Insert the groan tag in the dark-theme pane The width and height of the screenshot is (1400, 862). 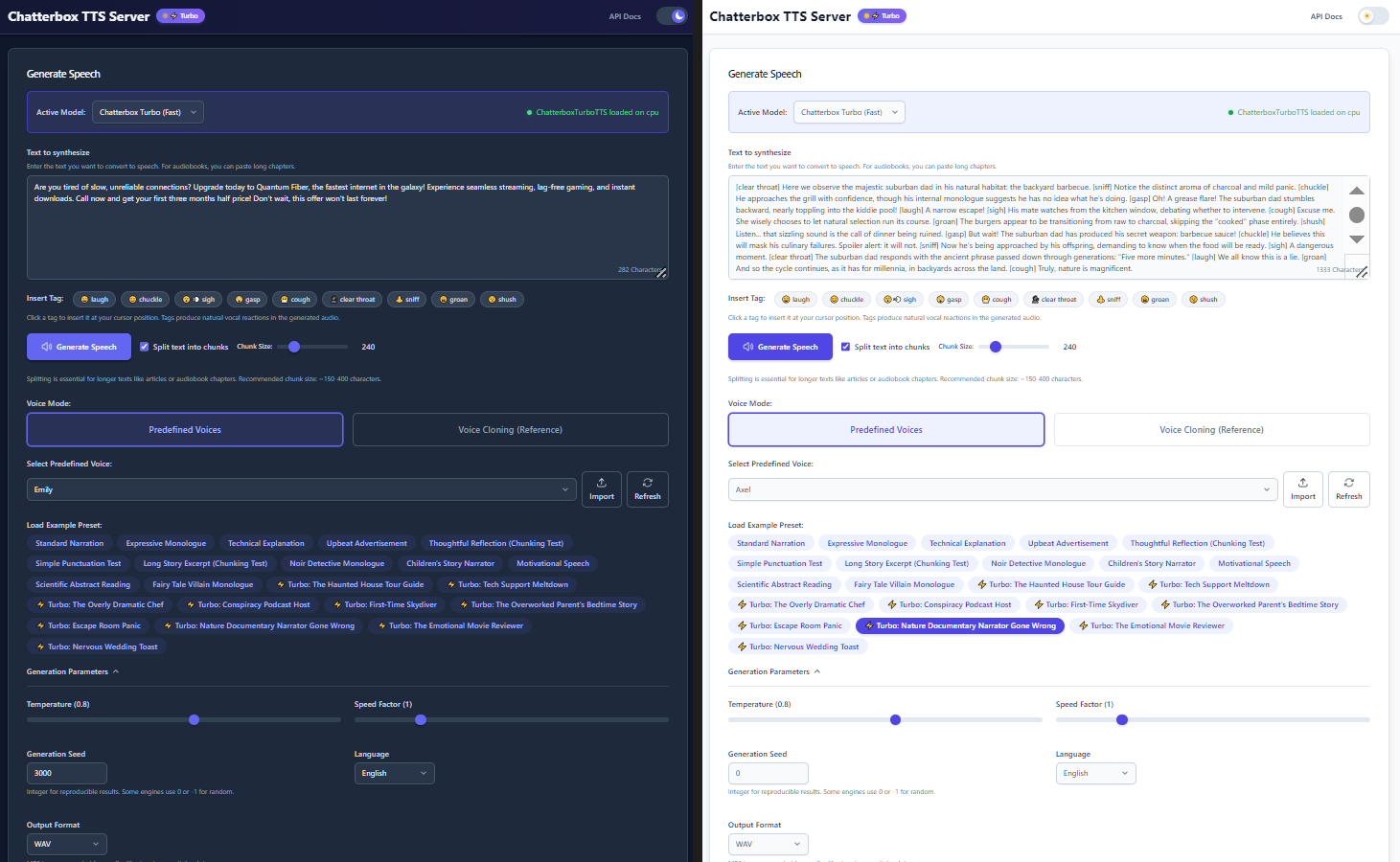(453, 299)
